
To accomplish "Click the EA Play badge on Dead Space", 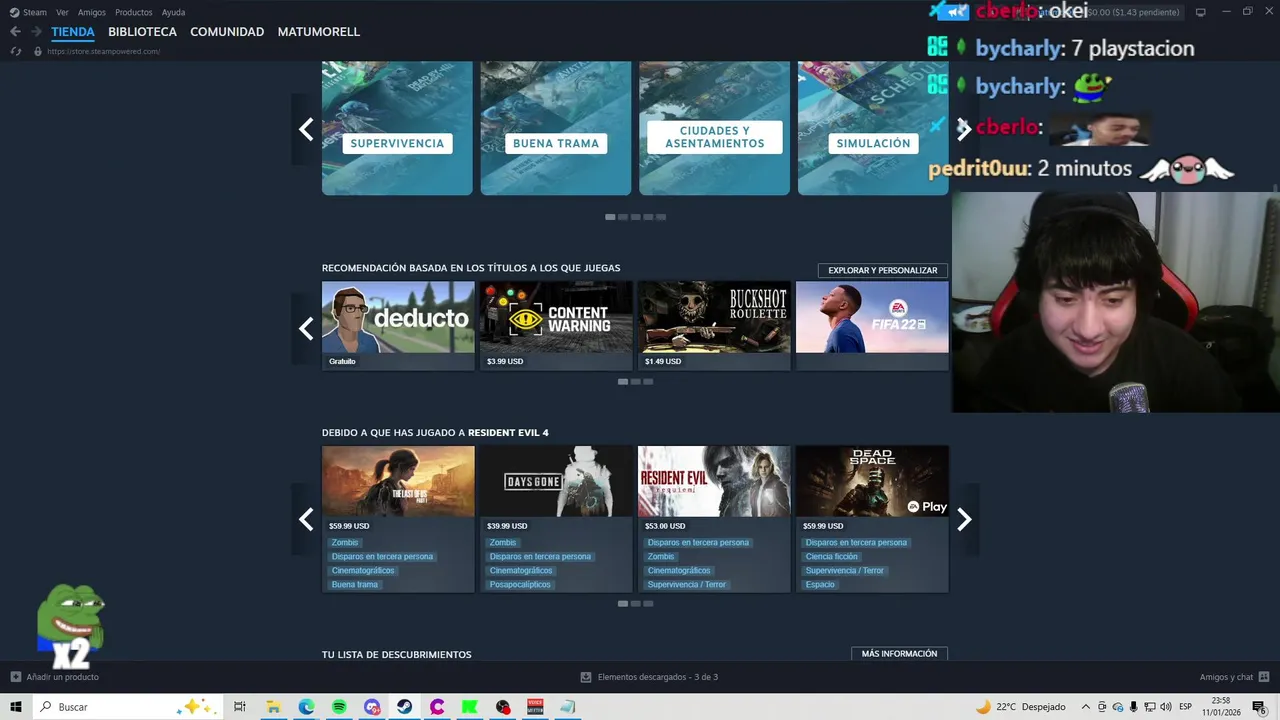I will 927,507.
